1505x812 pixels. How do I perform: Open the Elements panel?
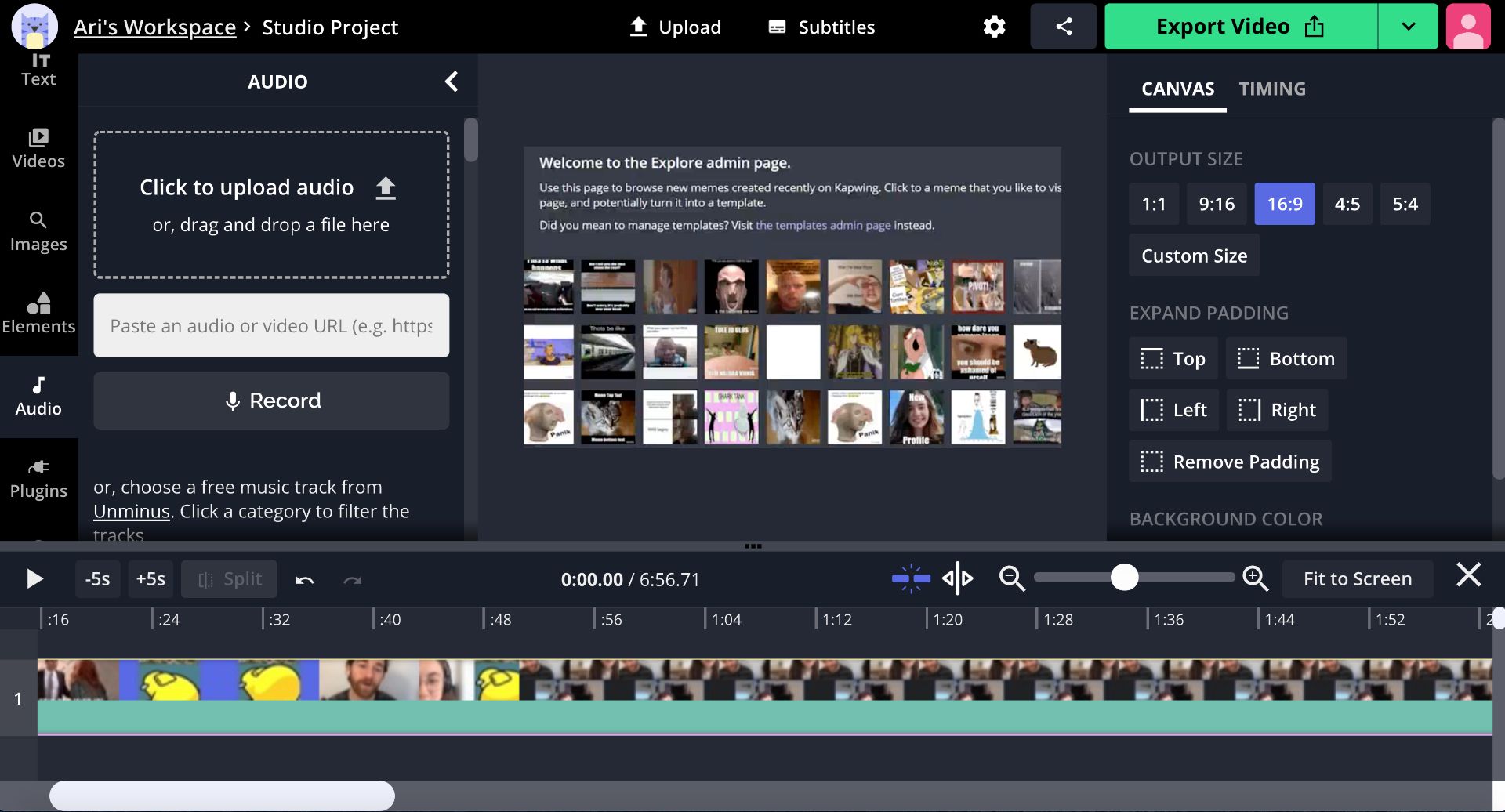pyautogui.click(x=37, y=314)
